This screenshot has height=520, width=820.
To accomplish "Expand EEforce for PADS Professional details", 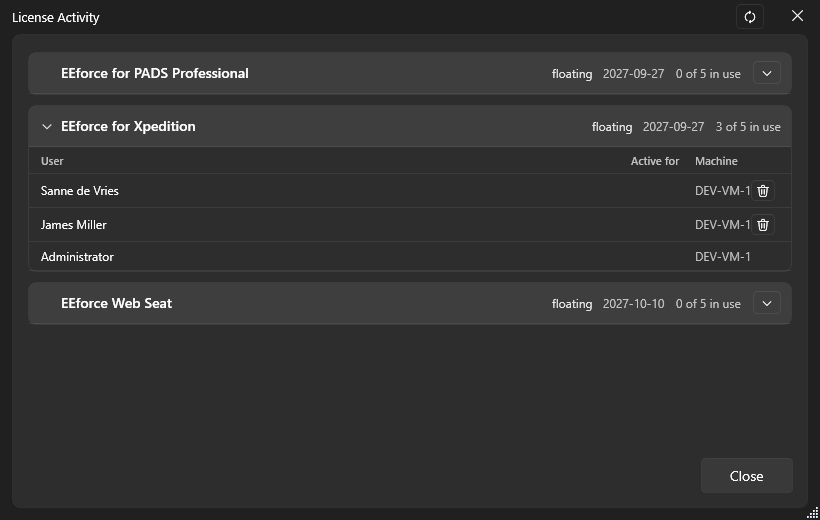I will point(767,73).
